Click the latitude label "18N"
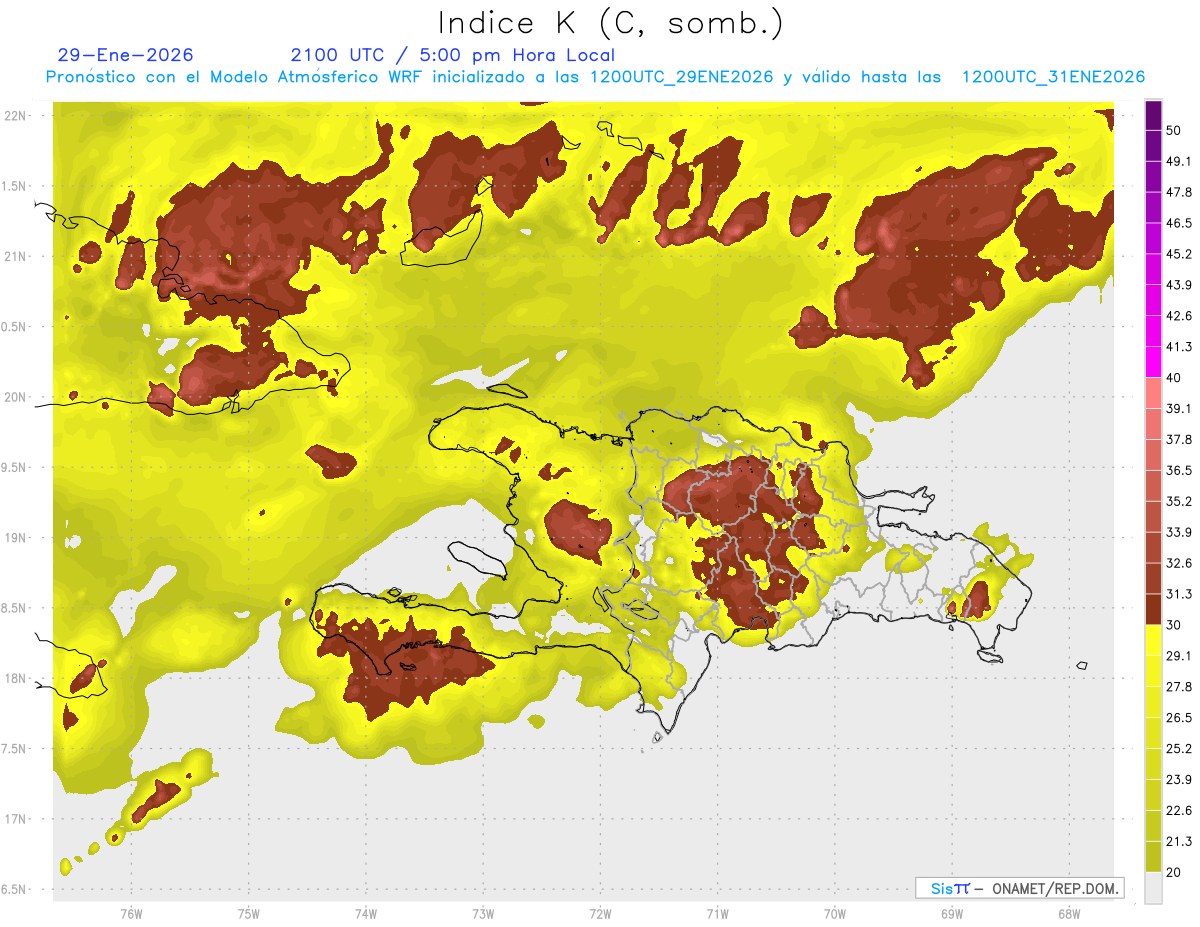The image size is (1200, 927). 16,678
